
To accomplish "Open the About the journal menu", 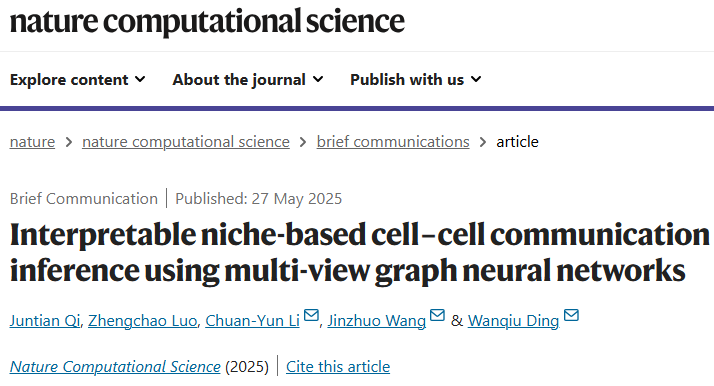I will [x=248, y=80].
